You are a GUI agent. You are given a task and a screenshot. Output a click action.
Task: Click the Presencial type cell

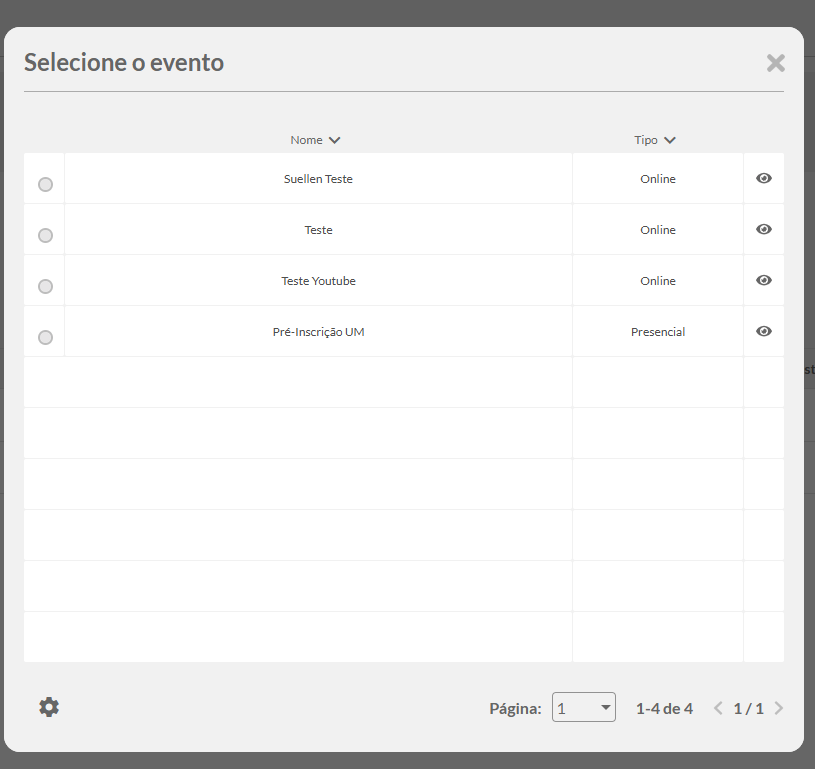(x=658, y=332)
